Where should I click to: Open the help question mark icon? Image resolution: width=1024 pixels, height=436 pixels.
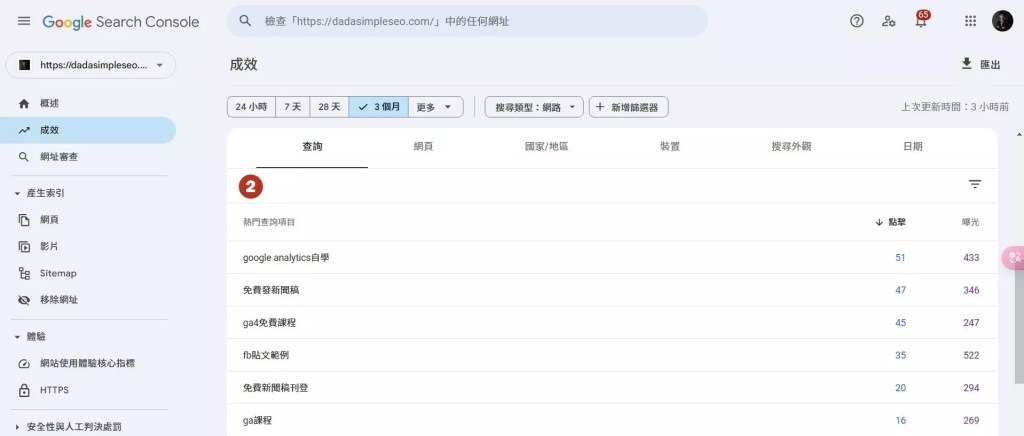point(857,21)
